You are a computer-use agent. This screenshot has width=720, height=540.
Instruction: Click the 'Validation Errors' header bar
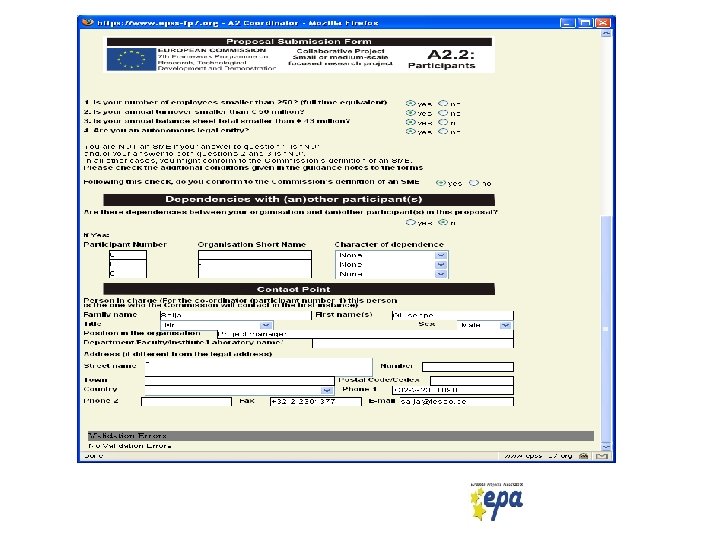point(341,436)
